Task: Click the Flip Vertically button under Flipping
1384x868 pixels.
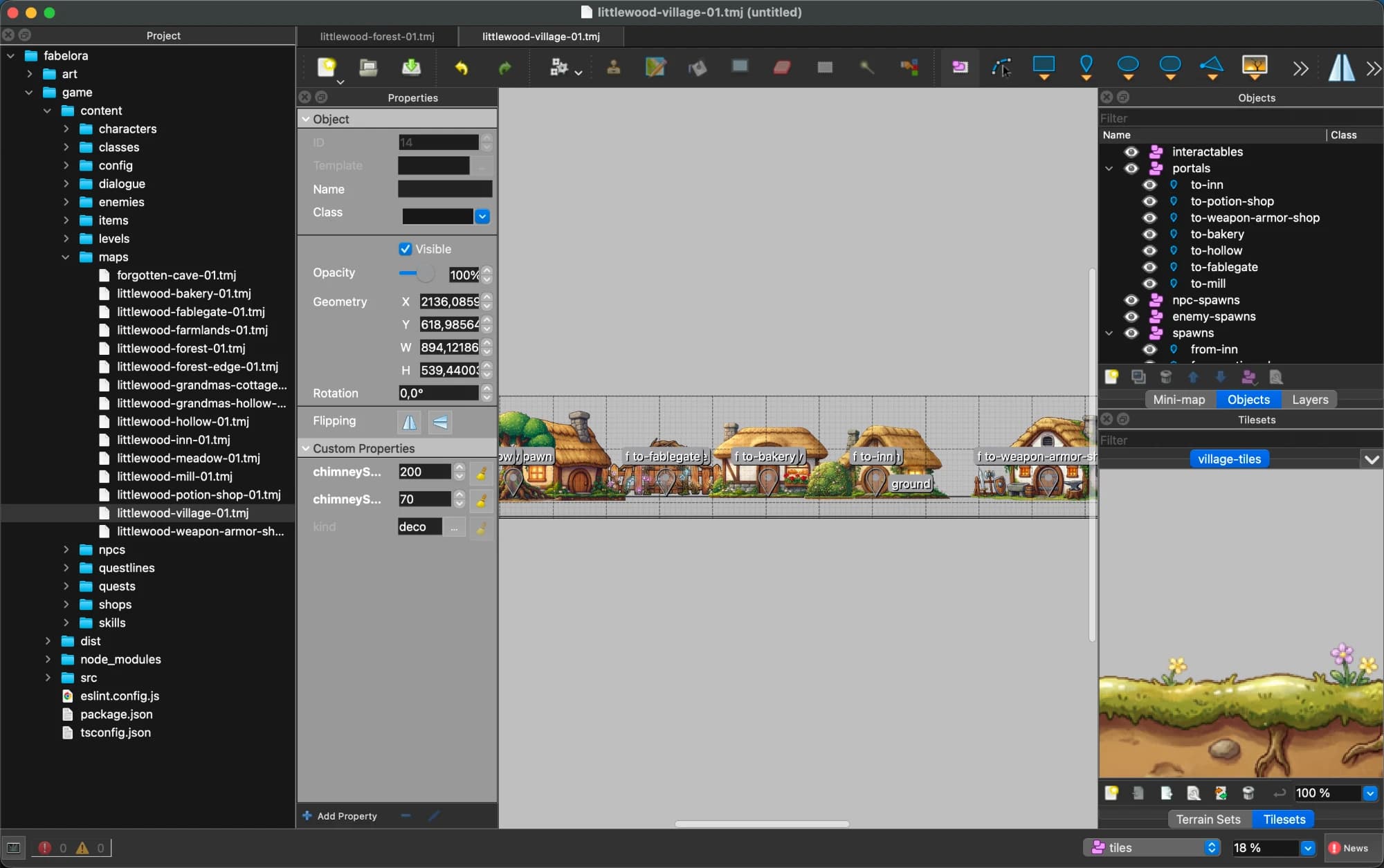Action: [x=440, y=422]
